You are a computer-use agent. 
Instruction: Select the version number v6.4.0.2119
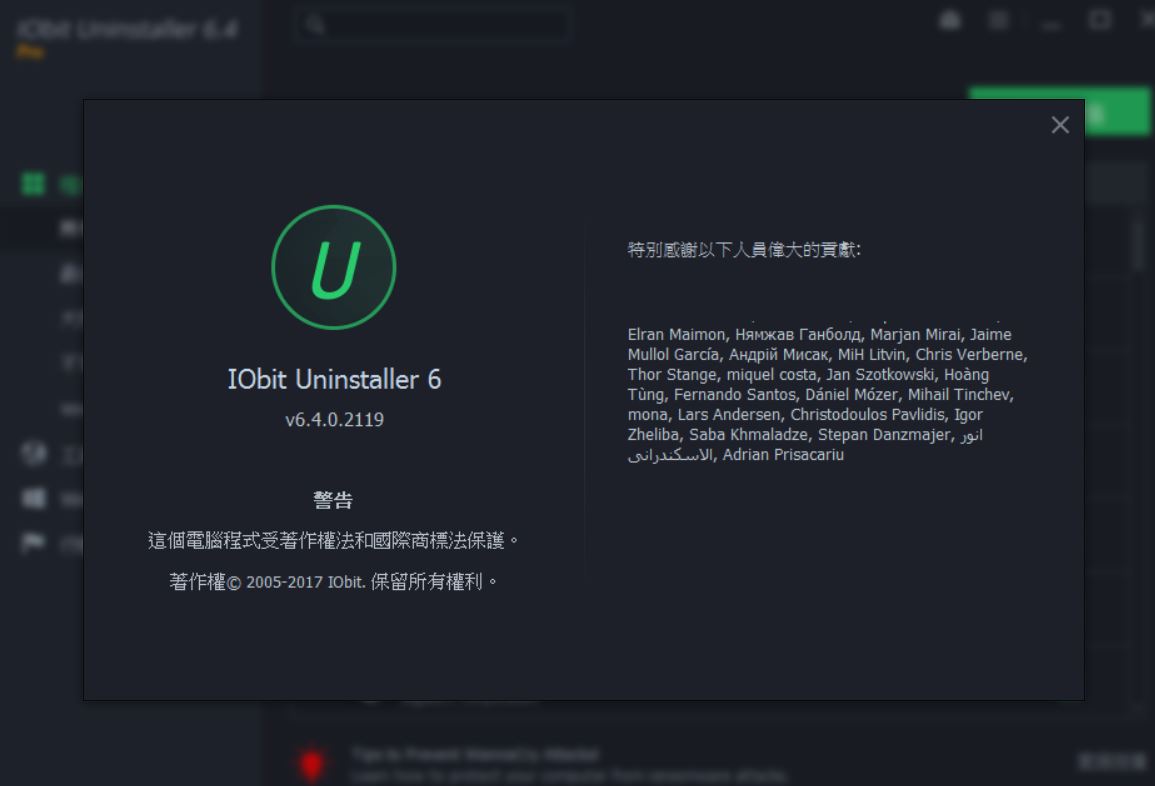(334, 420)
